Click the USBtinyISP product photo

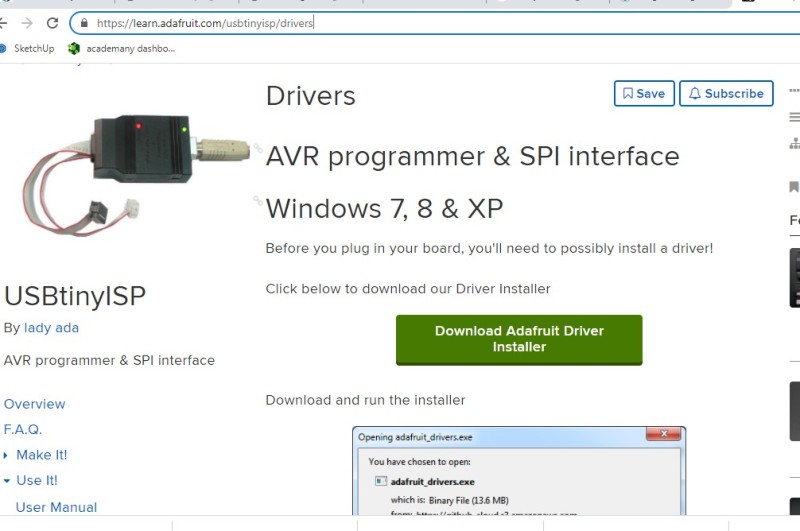[136, 175]
